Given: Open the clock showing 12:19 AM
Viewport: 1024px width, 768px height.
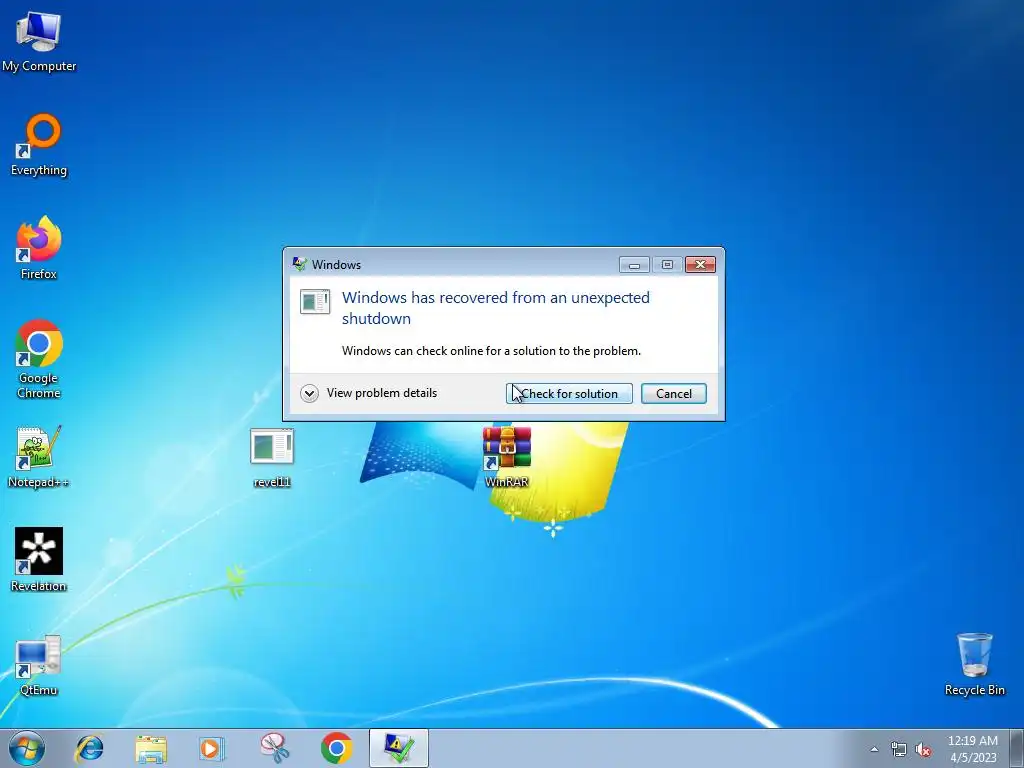Looking at the screenshot, I should click(972, 748).
